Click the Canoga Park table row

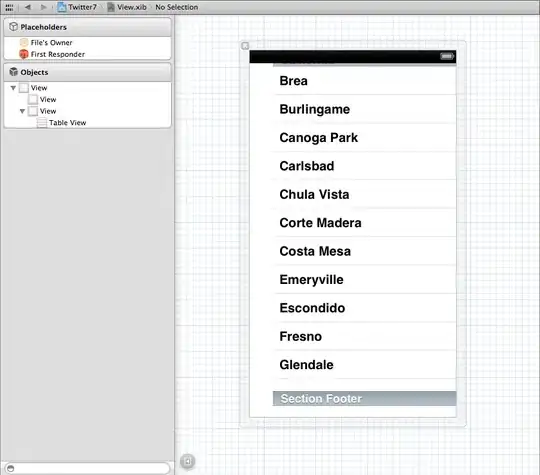[364, 137]
